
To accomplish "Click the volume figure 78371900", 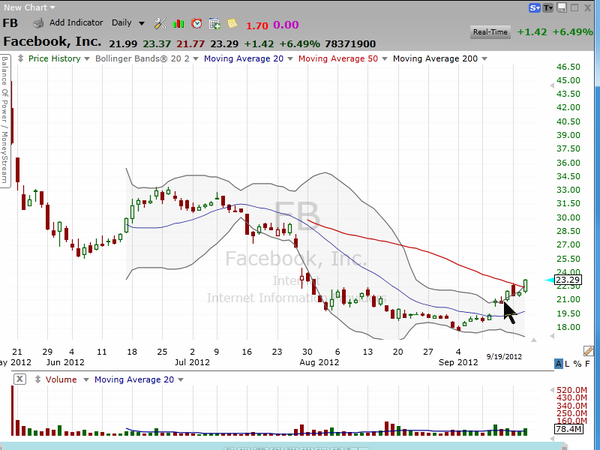I will click(350, 44).
